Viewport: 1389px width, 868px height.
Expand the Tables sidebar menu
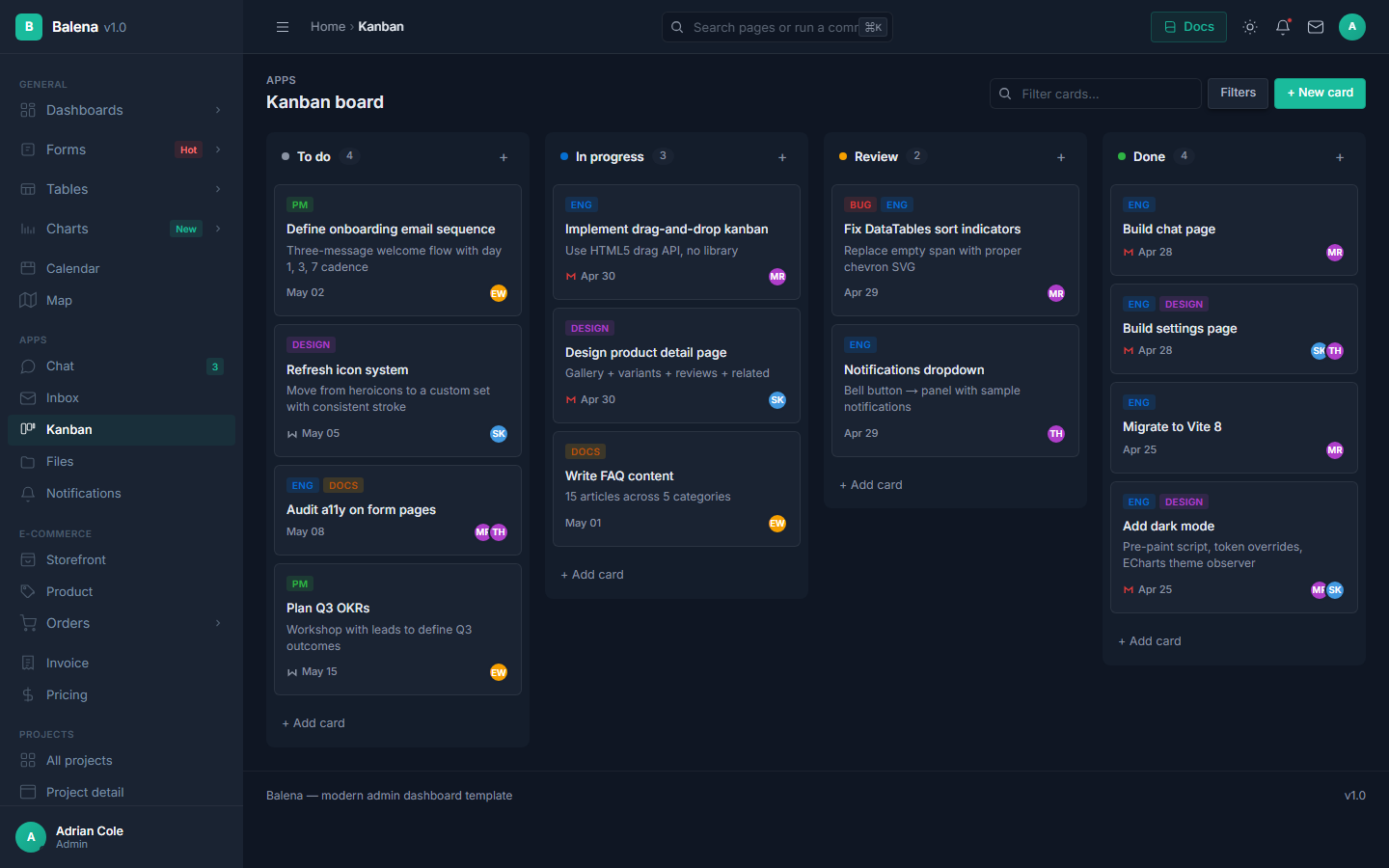[x=122, y=189]
